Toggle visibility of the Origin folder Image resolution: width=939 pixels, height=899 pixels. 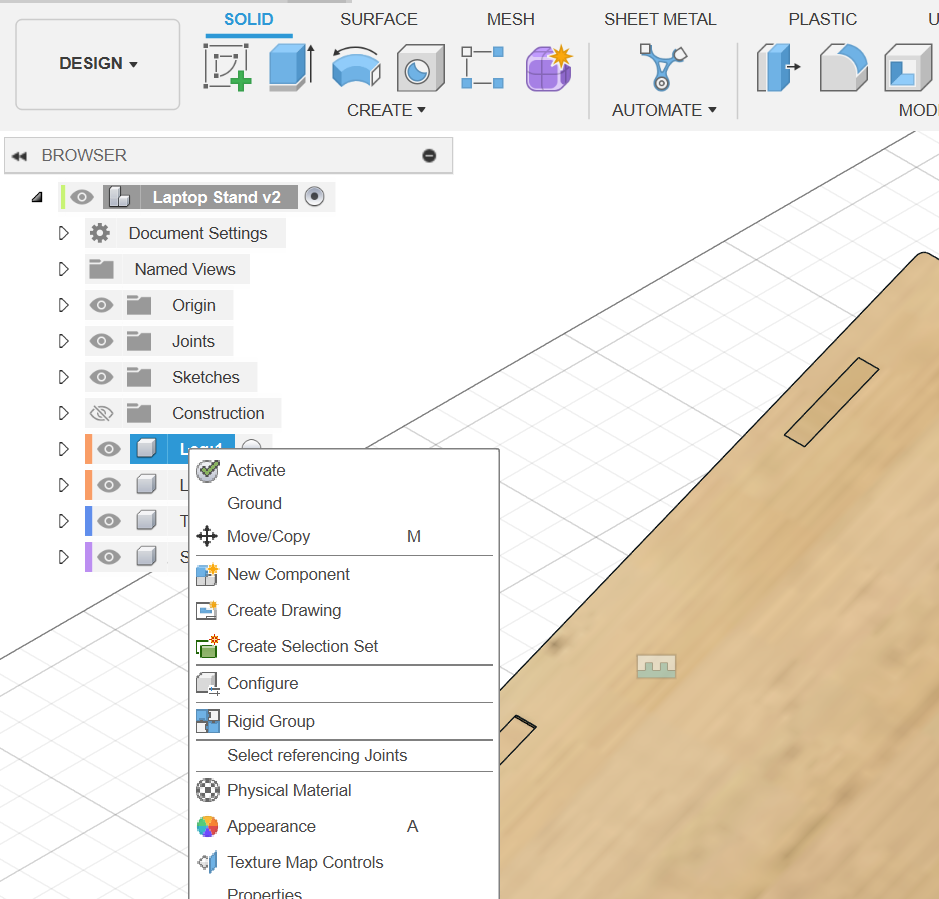coord(101,305)
